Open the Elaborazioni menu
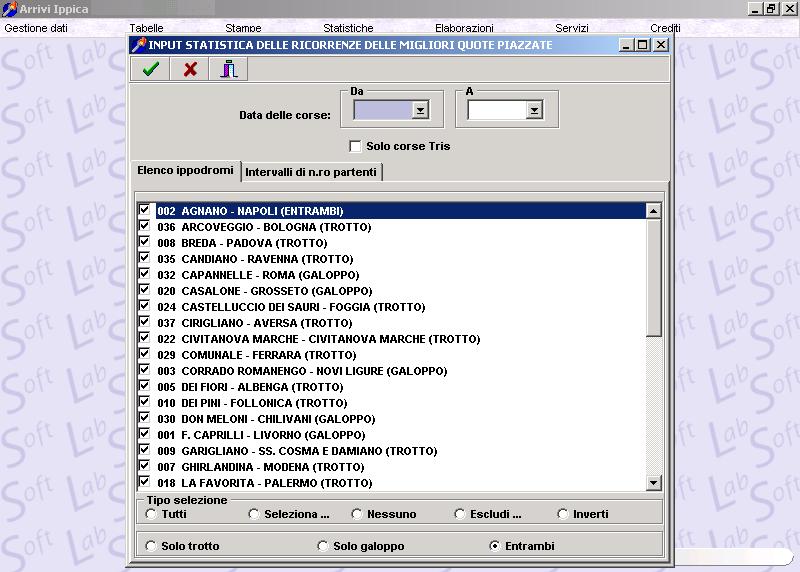The height and width of the screenshot is (572, 800). (464, 28)
